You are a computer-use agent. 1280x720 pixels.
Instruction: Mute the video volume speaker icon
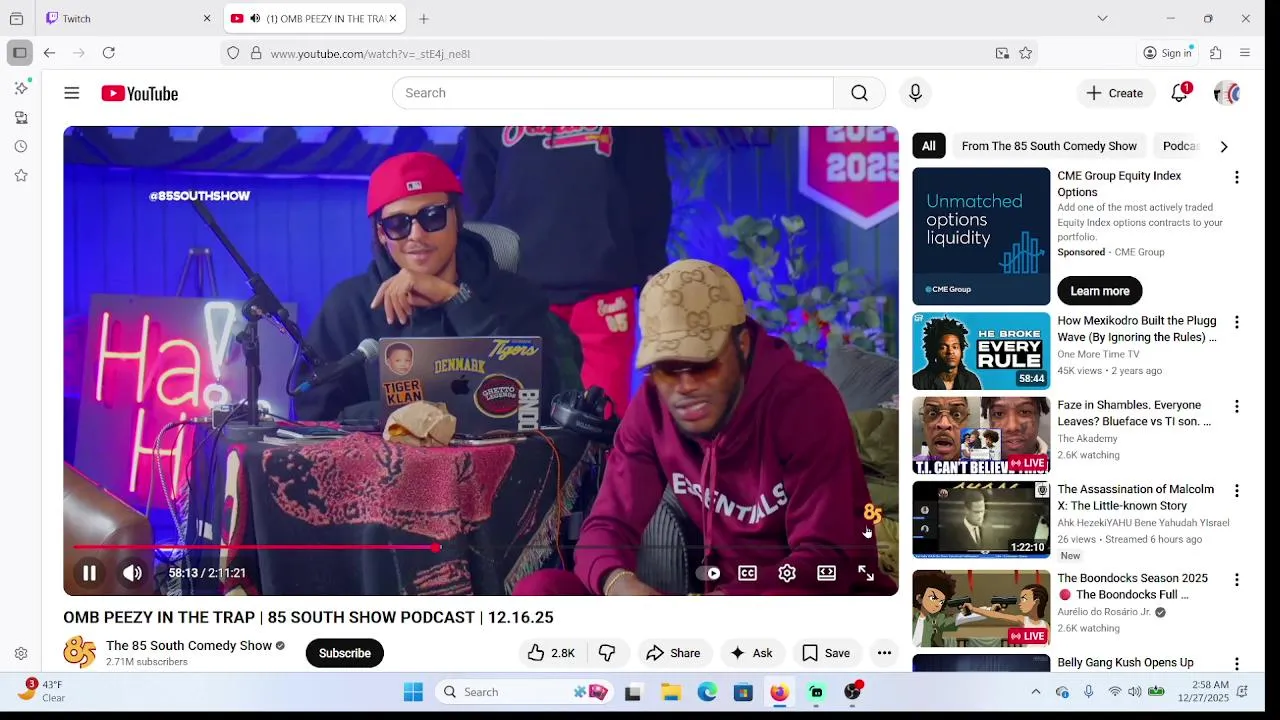tap(132, 573)
